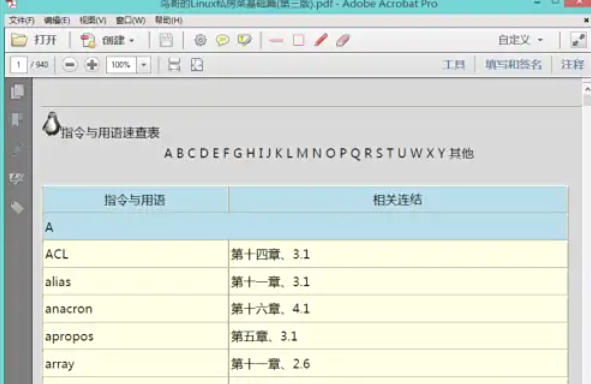Jump to letter A in index
This screenshot has height=384, width=591.
(168, 153)
